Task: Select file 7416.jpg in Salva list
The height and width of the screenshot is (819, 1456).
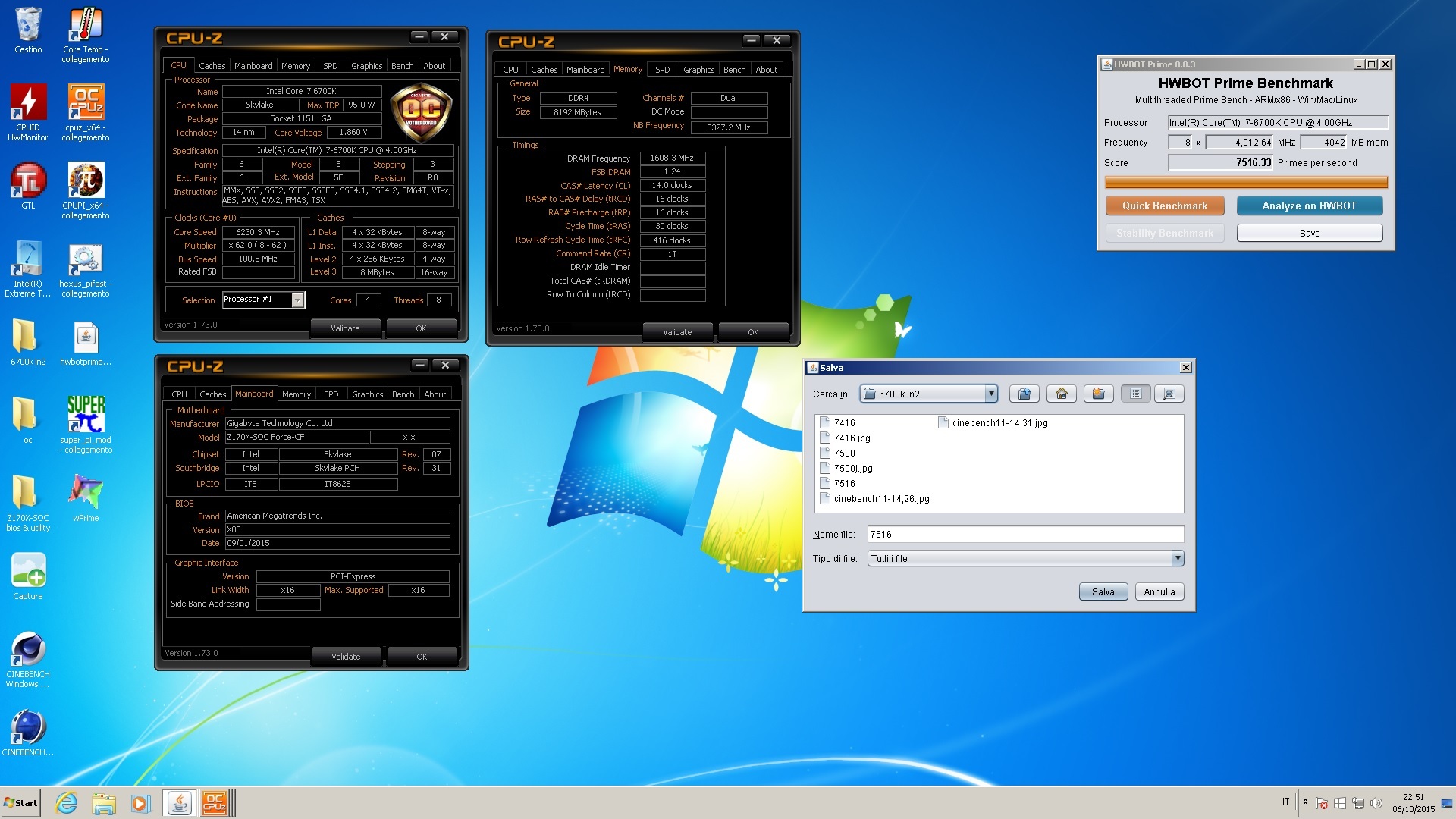Action: click(845, 438)
